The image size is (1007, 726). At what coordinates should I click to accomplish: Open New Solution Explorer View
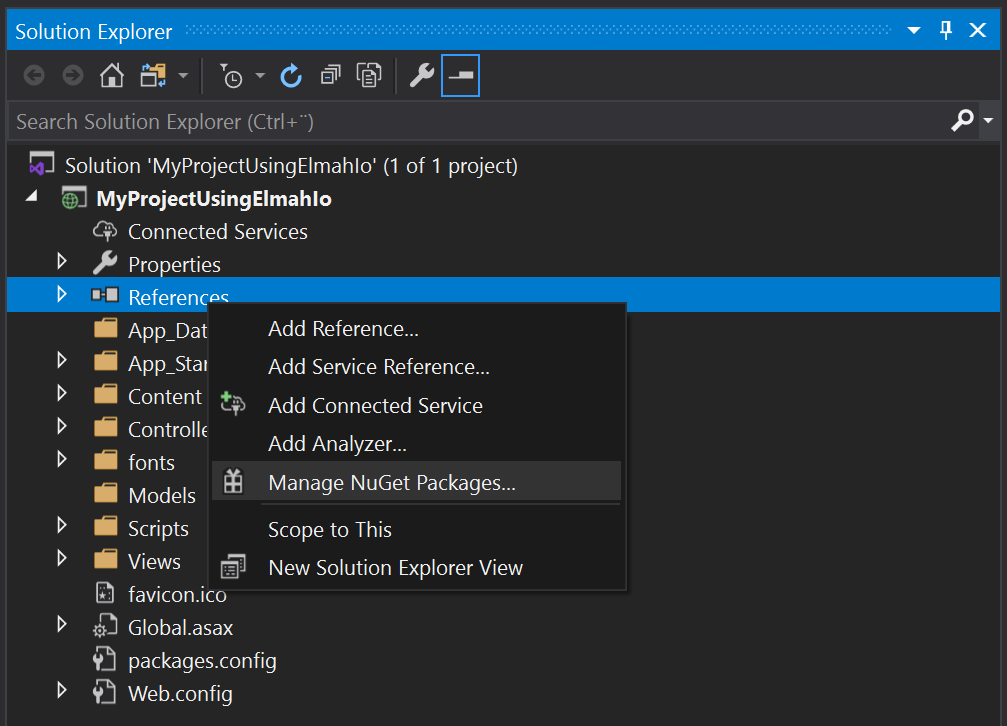pos(395,567)
